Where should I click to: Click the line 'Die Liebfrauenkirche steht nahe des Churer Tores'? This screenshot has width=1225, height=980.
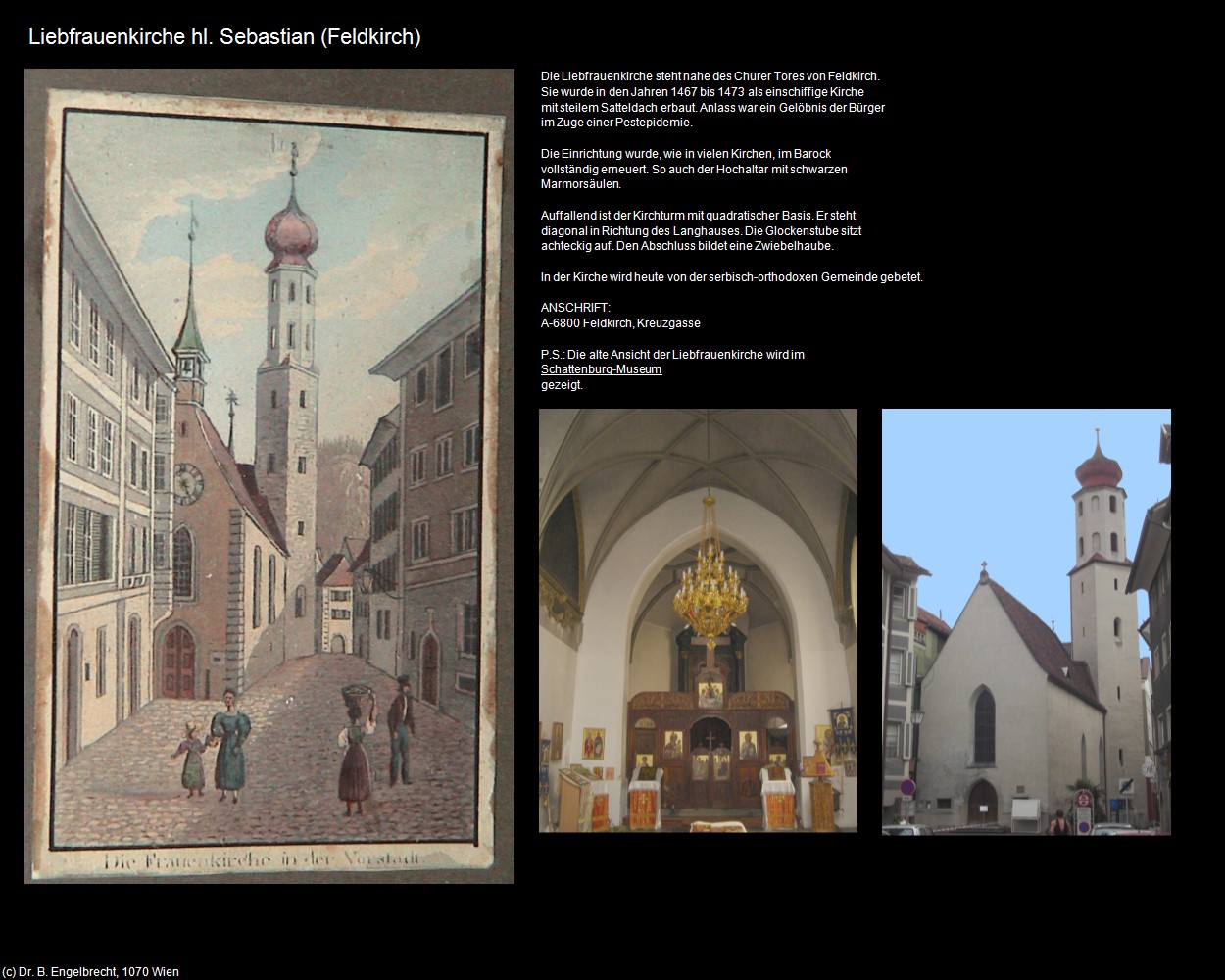(710, 76)
